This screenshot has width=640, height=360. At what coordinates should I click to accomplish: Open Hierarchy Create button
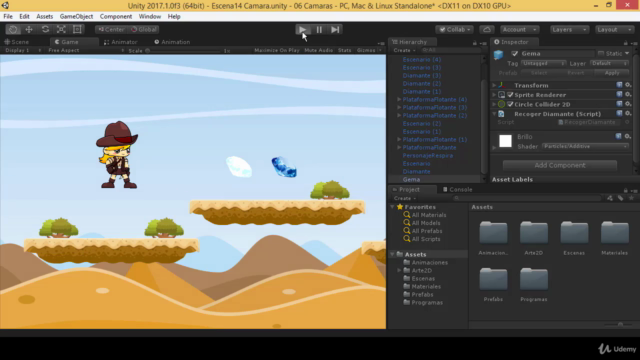(x=404, y=50)
